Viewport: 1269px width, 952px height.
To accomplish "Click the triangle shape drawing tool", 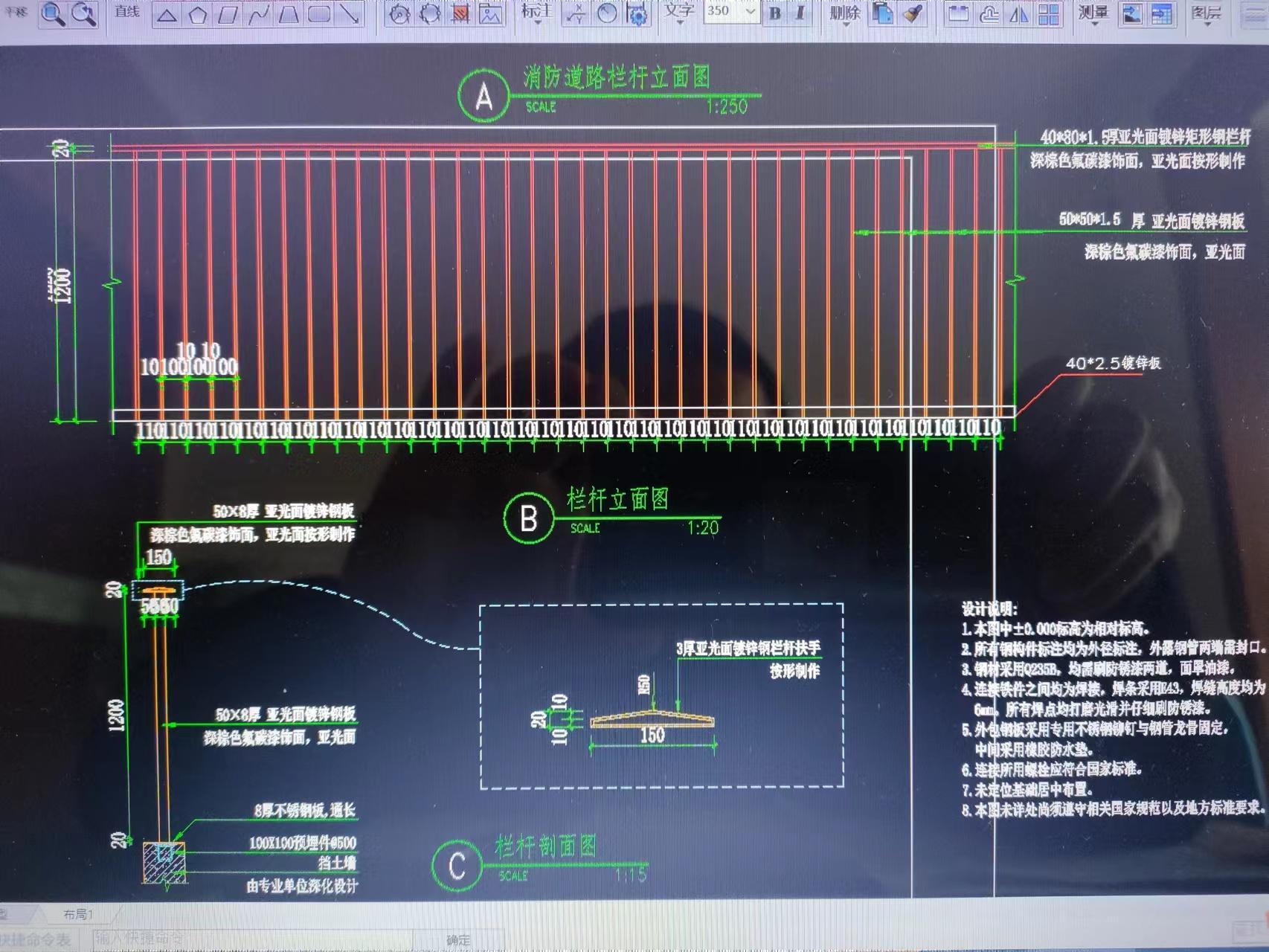I will point(167,15).
